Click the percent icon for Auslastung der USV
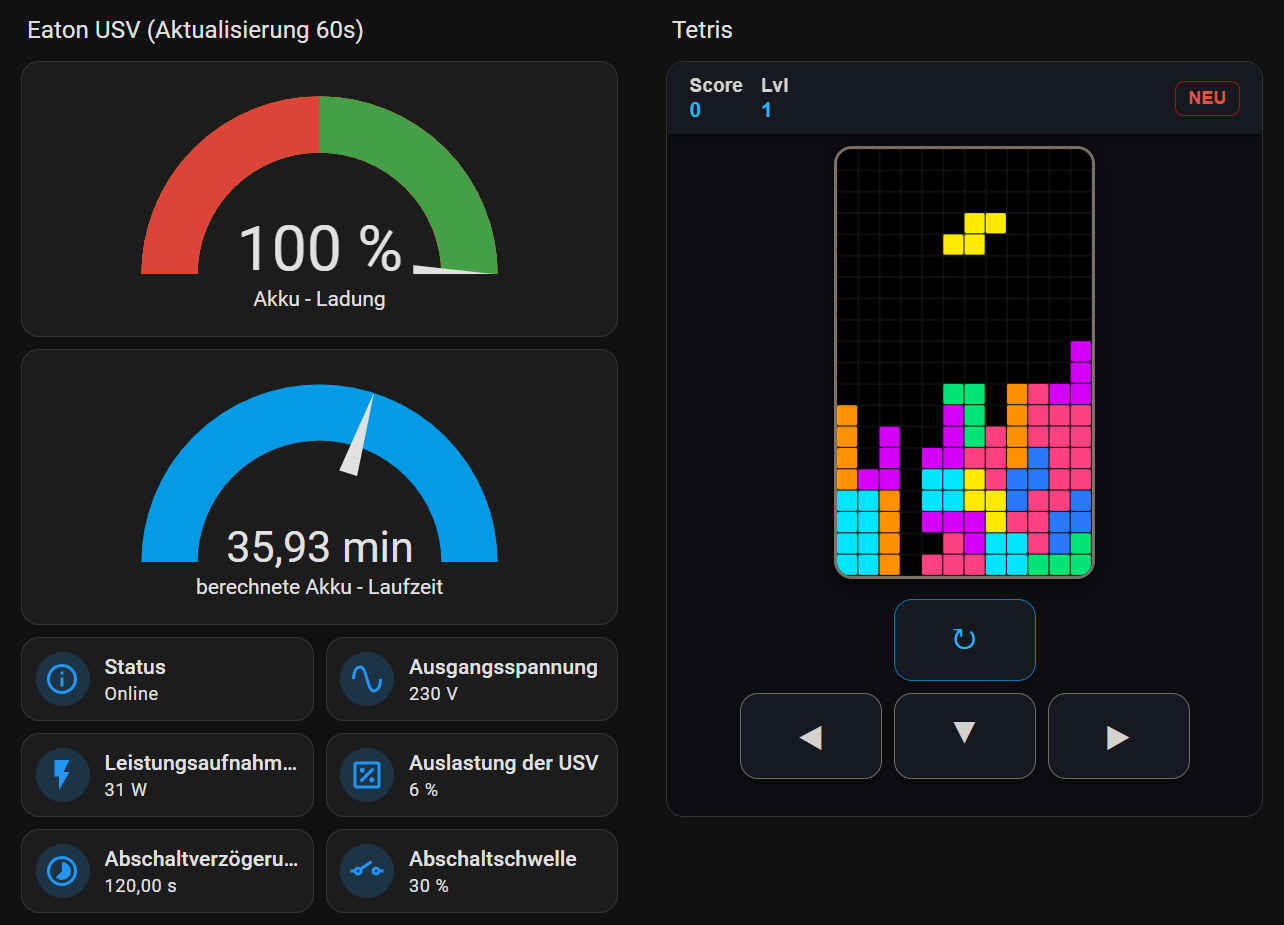The width and height of the screenshot is (1284, 925). click(x=367, y=775)
